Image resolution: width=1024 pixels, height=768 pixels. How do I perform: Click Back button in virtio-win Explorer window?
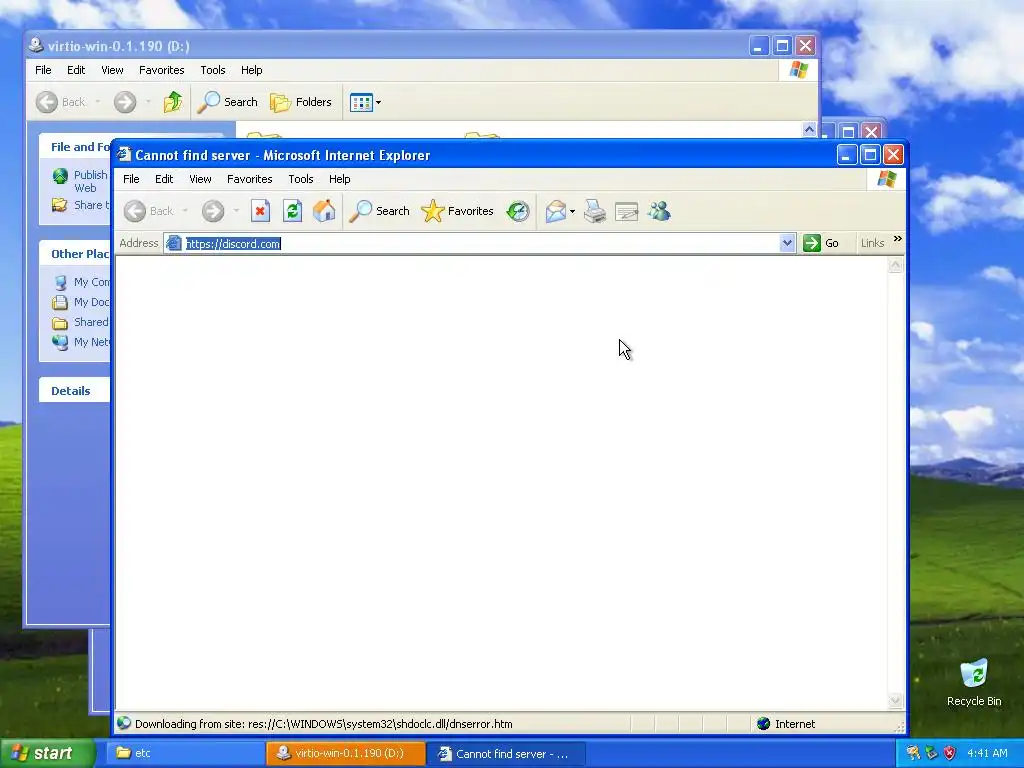click(61, 102)
